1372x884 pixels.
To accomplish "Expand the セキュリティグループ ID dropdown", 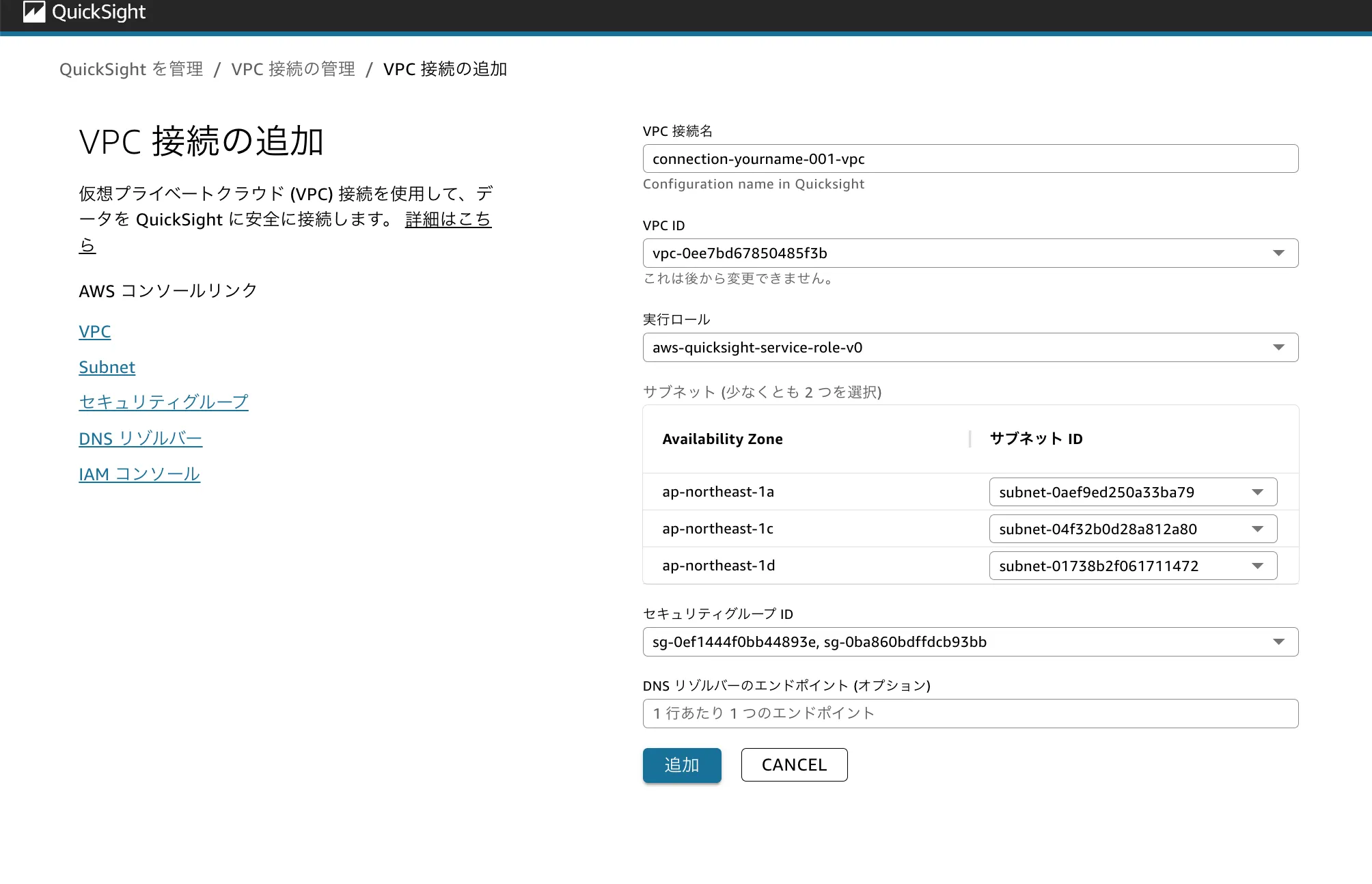I will 1278,642.
